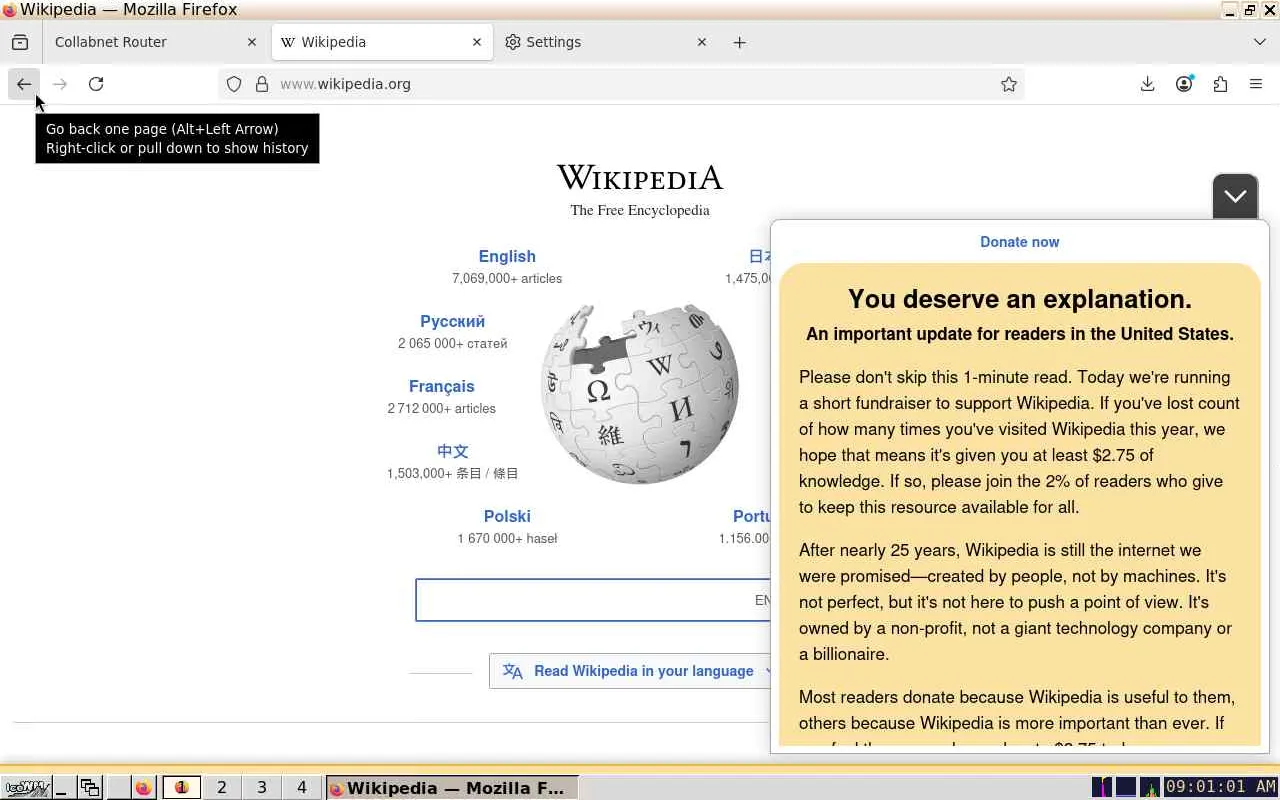Screen dimensions: 1280x800
Task: Collapse the donation banner with chevron button
Action: pos(1235,196)
